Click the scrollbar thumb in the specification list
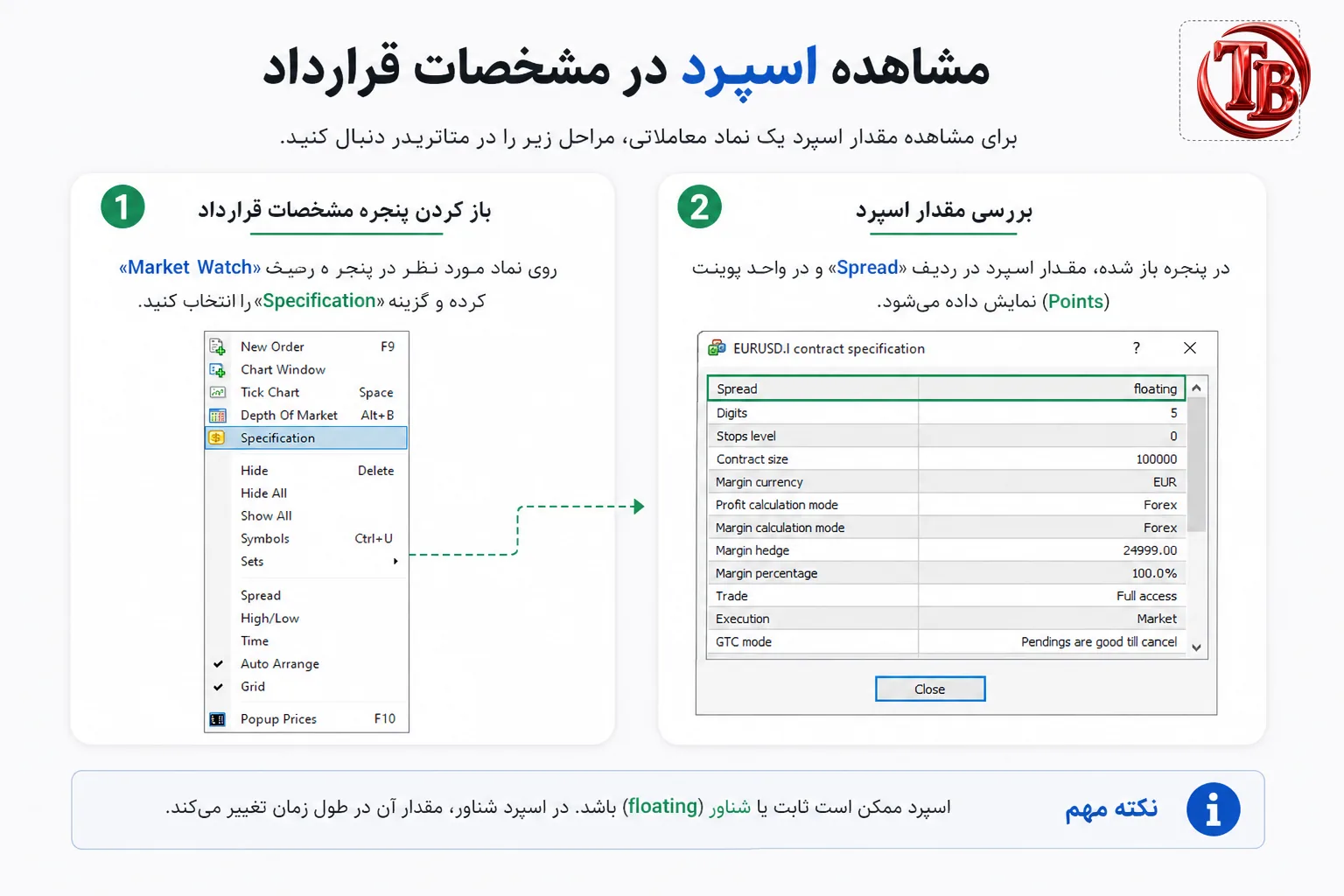The image size is (1344, 896). (1196, 464)
